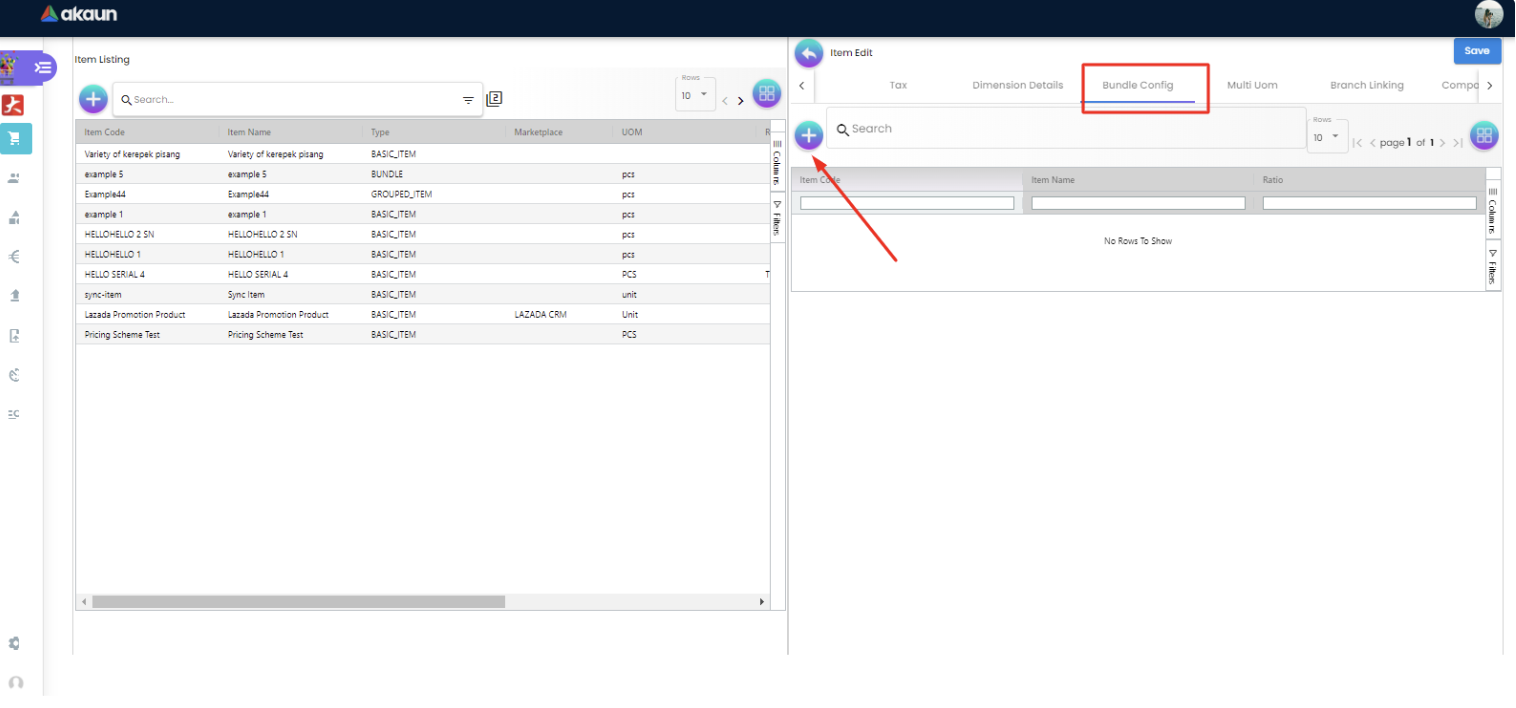Open the Rows dropdown in Item Listing
The width and height of the screenshot is (1516, 708).
695,96
